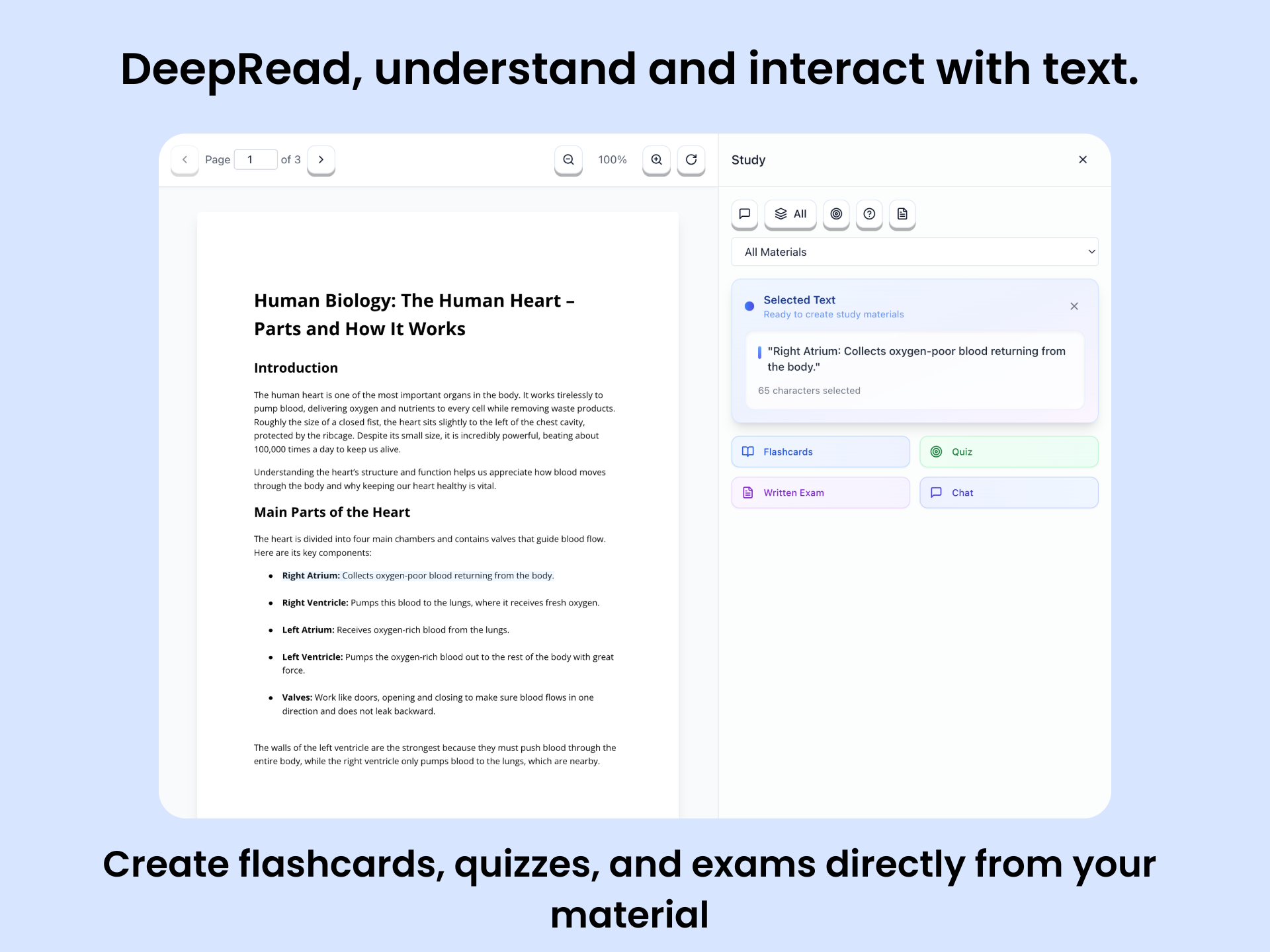The width and height of the screenshot is (1270, 952).
Task: Open the chat filter icon tab
Action: coord(744,214)
